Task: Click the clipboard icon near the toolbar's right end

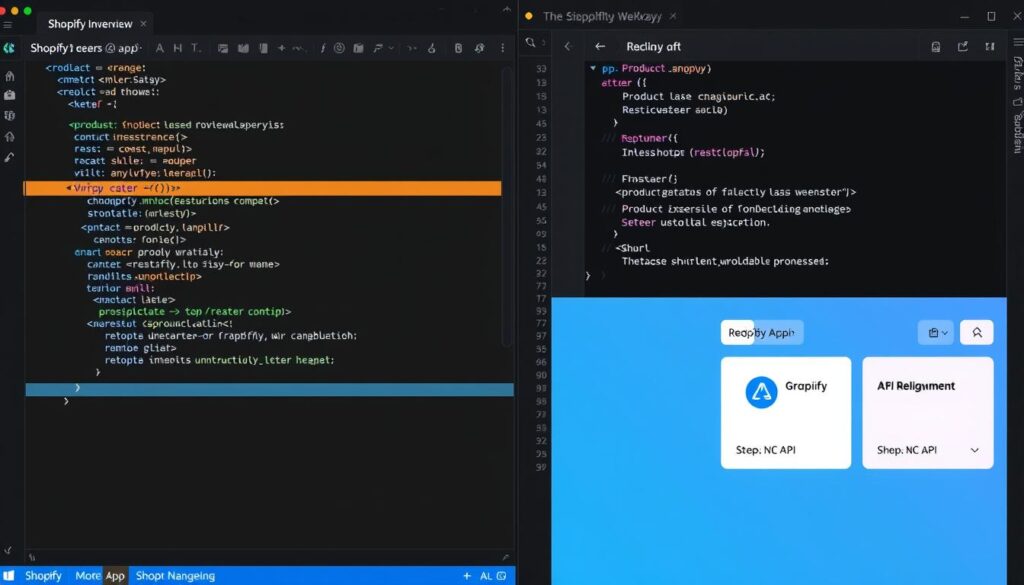Action: (x=458, y=48)
